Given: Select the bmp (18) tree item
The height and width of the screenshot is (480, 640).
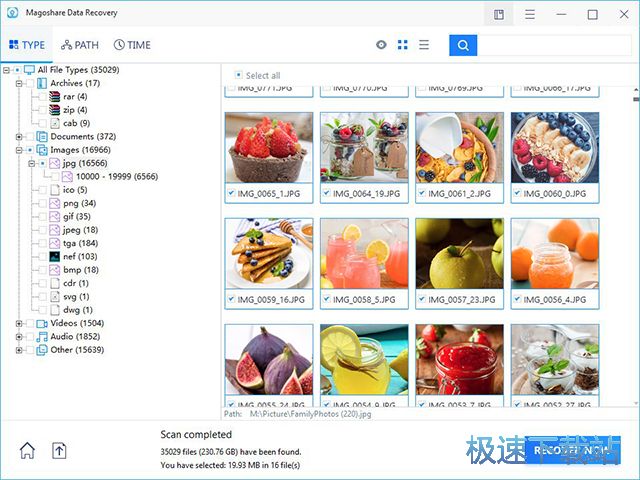Looking at the screenshot, I should point(81,270).
